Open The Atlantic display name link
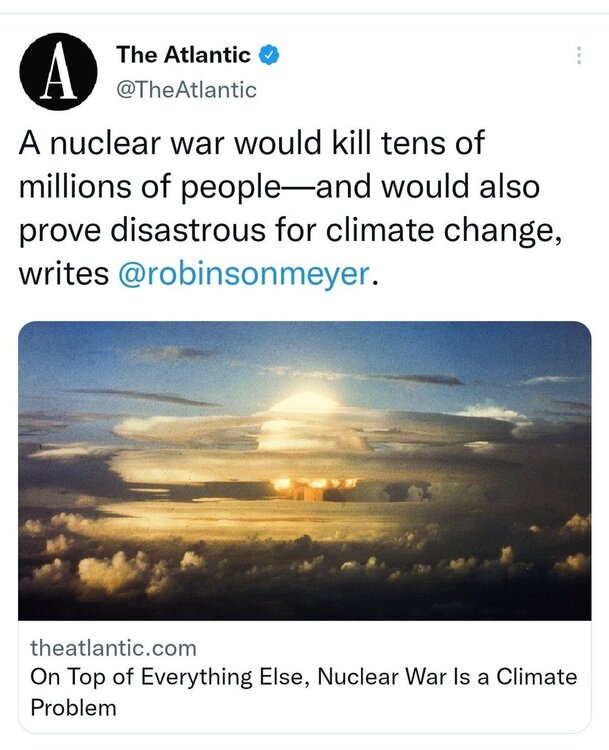This screenshot has height=750, width=609. click(185, 54)
